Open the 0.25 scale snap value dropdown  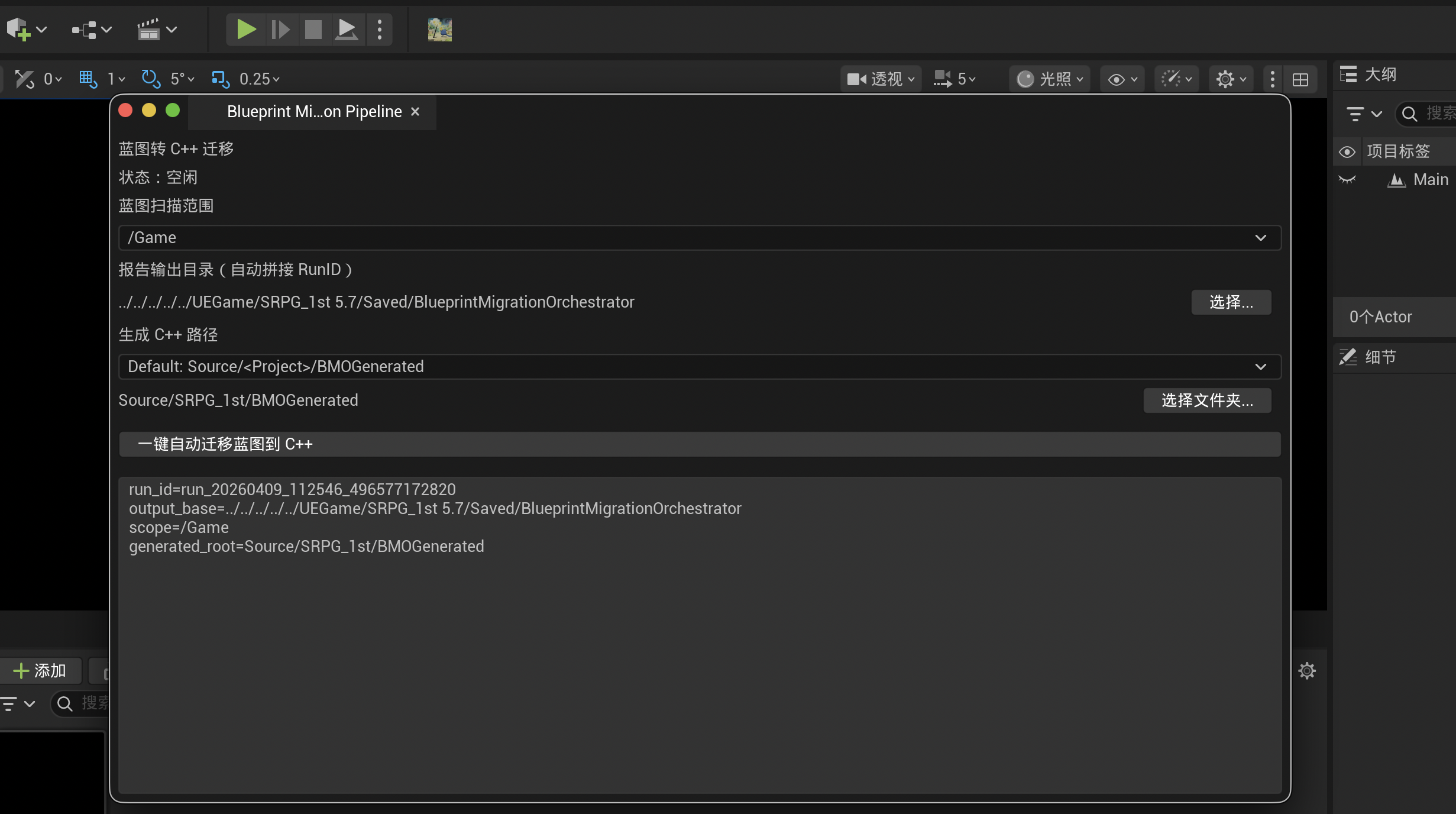pos(259,79)
